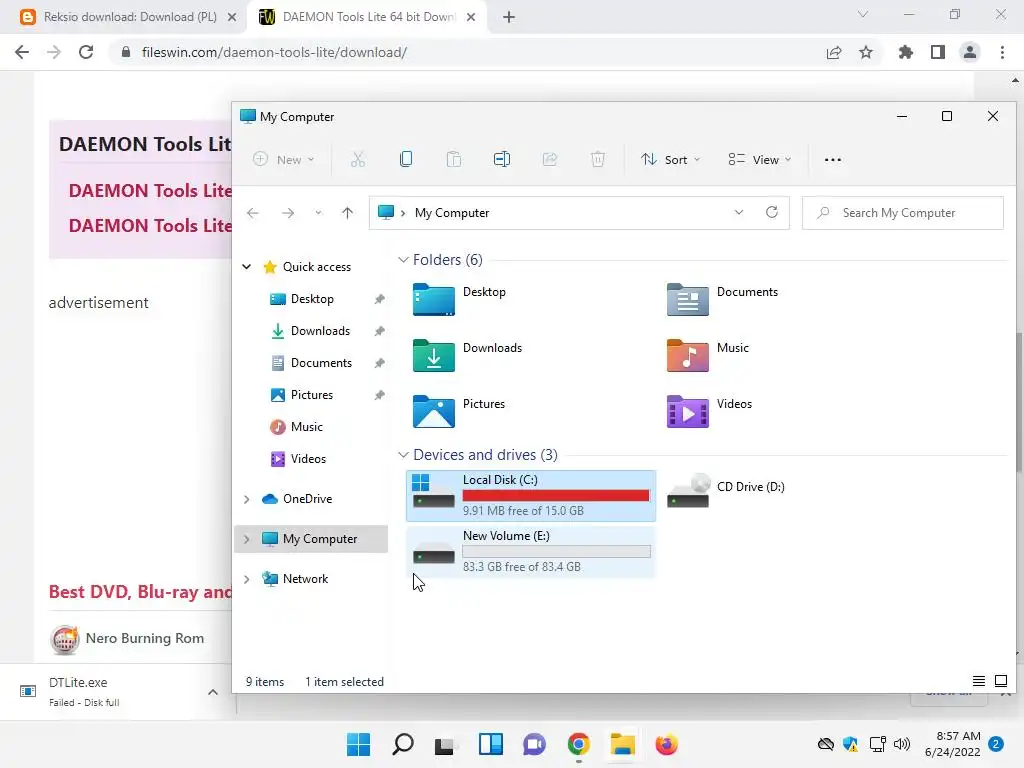Image resolution: width=1024 pixels, height=768 pixels.
Task: Select Pictures in Quick access
Action: click(x=312, y=394)
